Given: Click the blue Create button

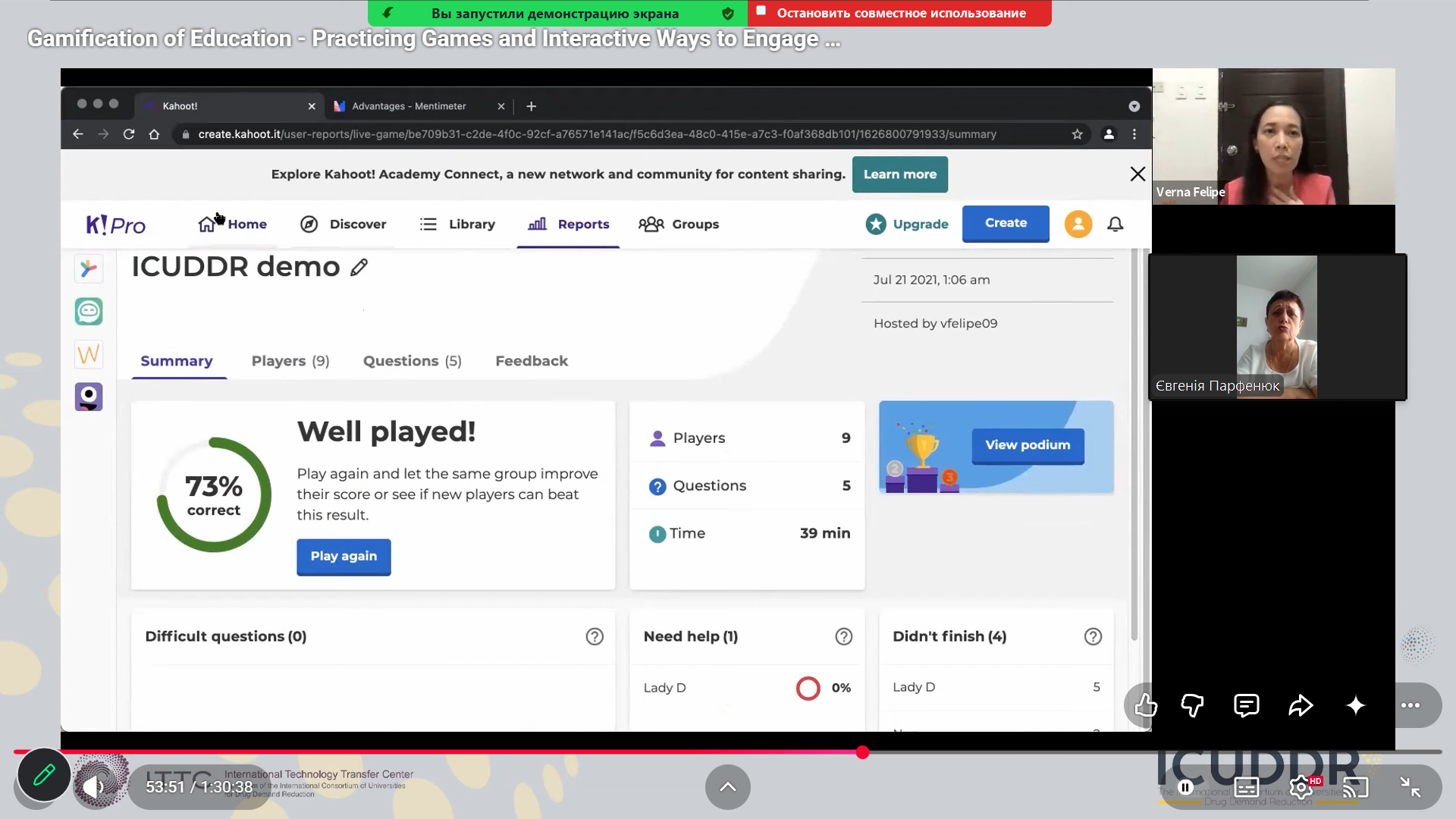Looking at the screenshot, I should click(1006, 224).
